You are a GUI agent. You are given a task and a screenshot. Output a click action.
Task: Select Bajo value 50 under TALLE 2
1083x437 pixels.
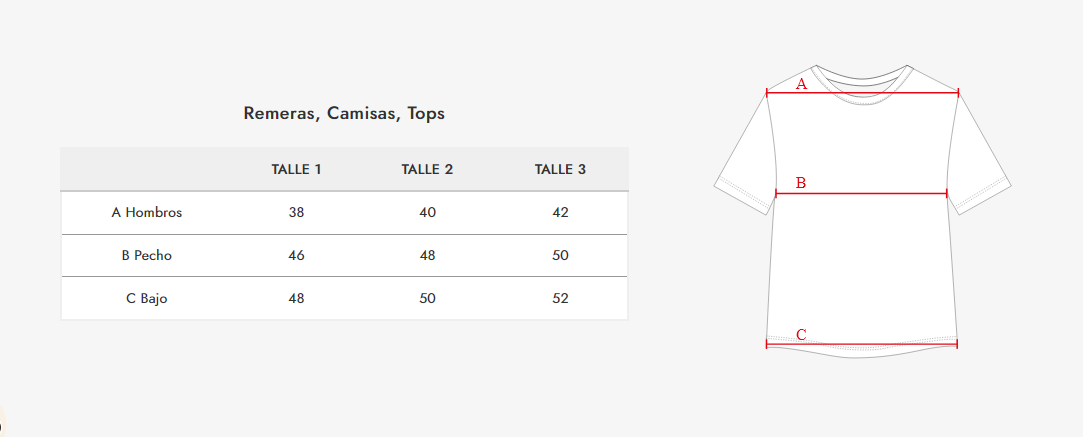[427, 298]
